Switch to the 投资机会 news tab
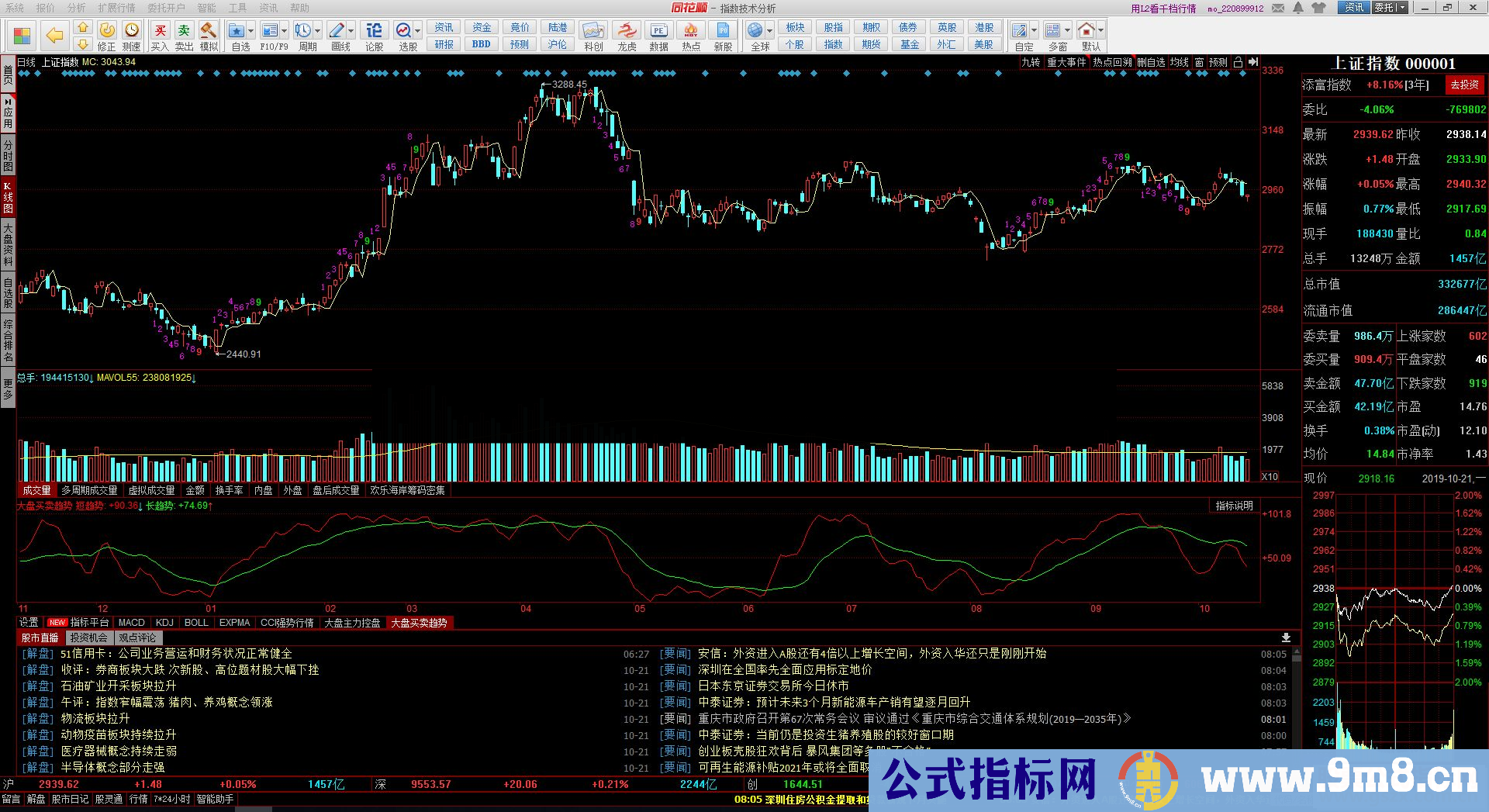 click(x=89, y=638)
